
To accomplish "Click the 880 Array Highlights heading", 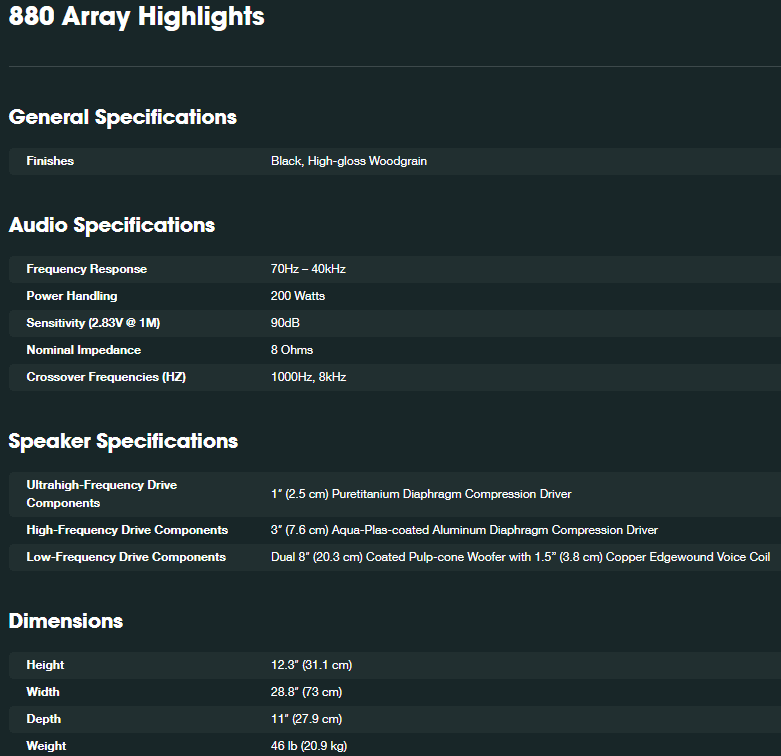I will (x=136, y=16).
